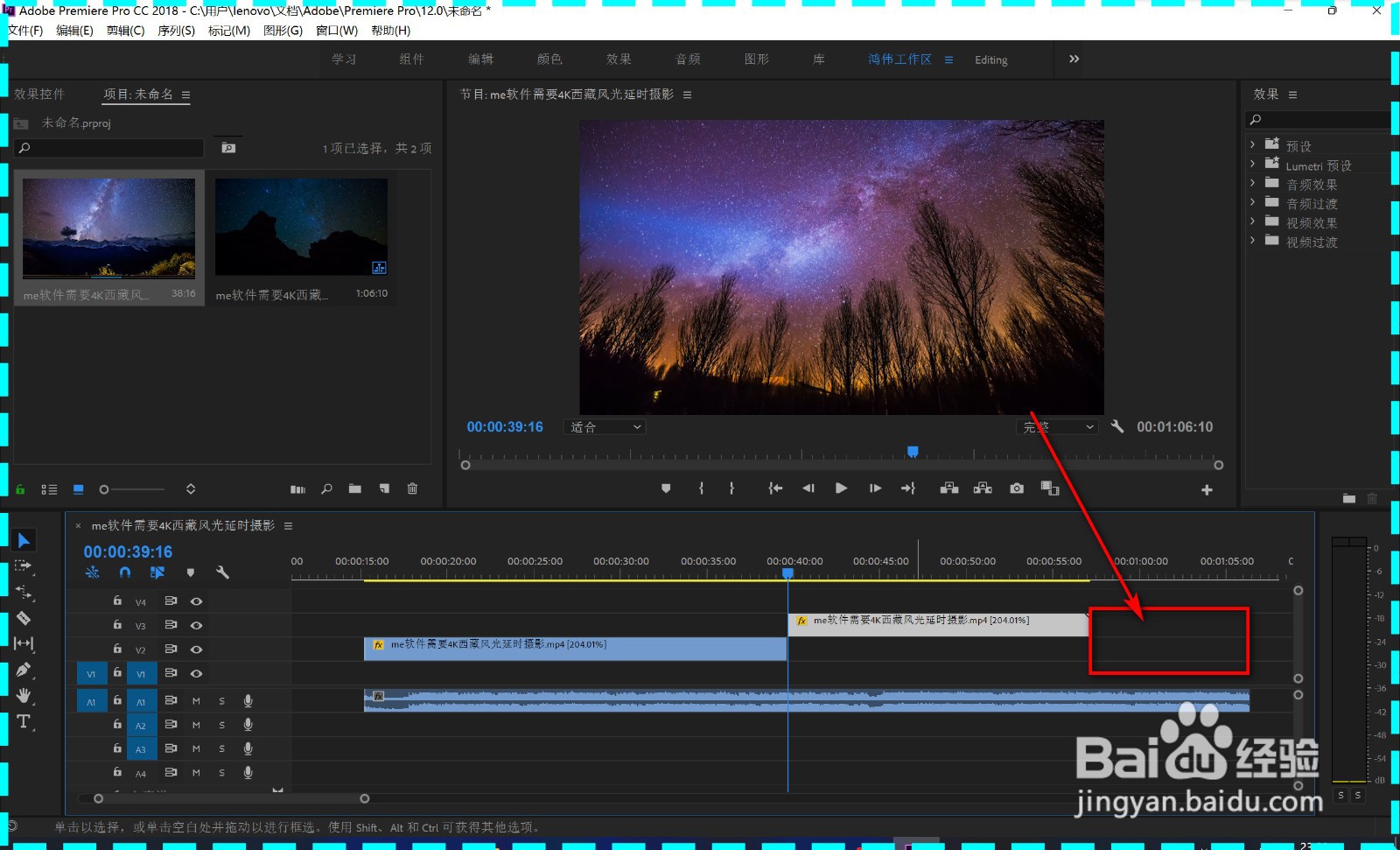Expand Lumetri 预设 folder

[x=1252, y=164]
